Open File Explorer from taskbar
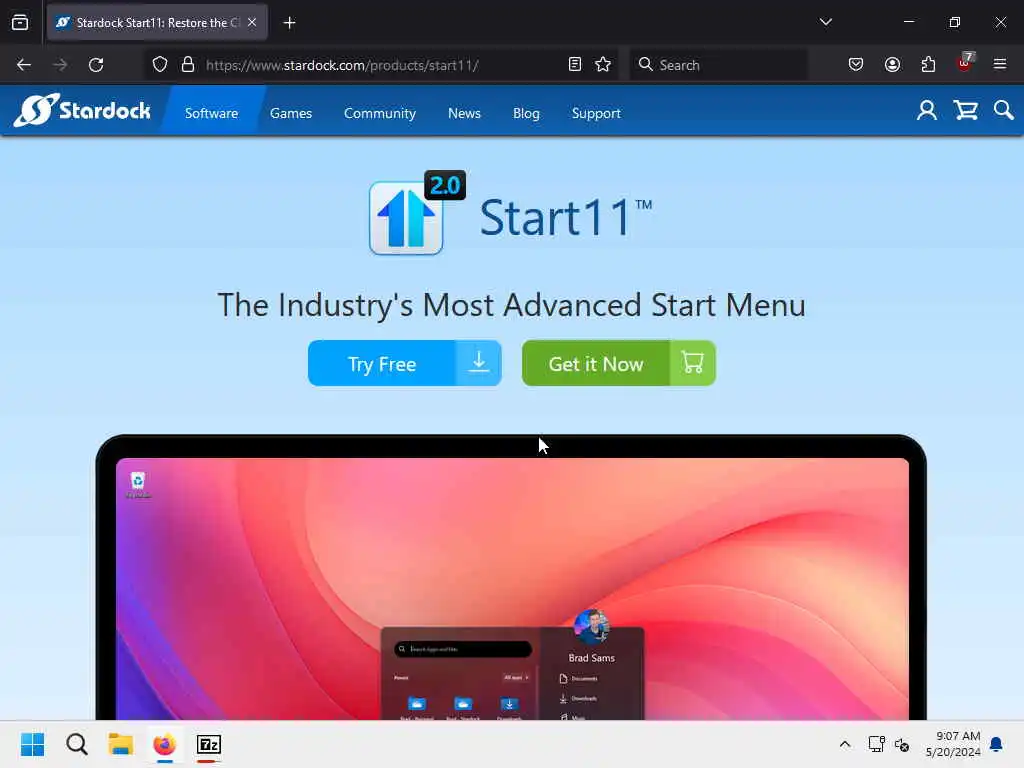Screen dimensions: 1024x768 [121, 744]
